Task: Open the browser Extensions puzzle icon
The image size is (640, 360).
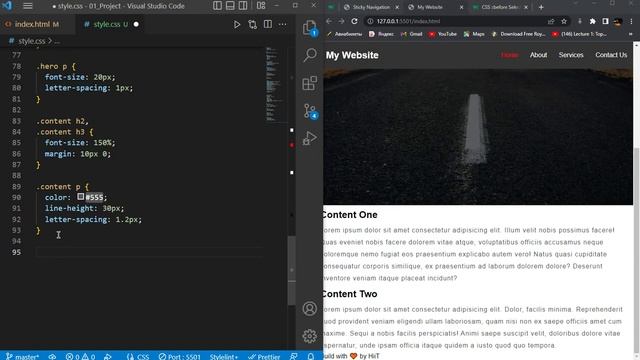Action: (x=593, y=21)
